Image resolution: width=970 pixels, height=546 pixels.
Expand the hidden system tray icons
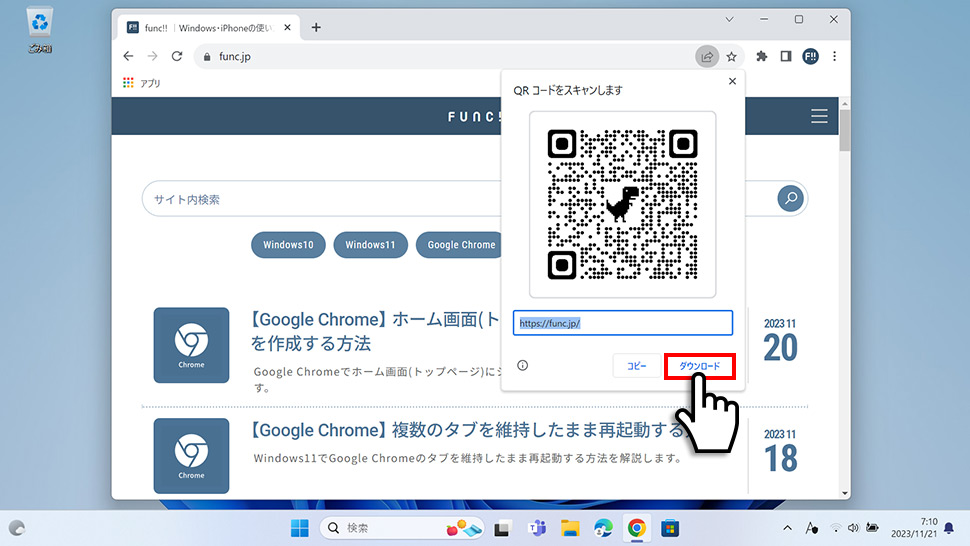click(788, 528)
